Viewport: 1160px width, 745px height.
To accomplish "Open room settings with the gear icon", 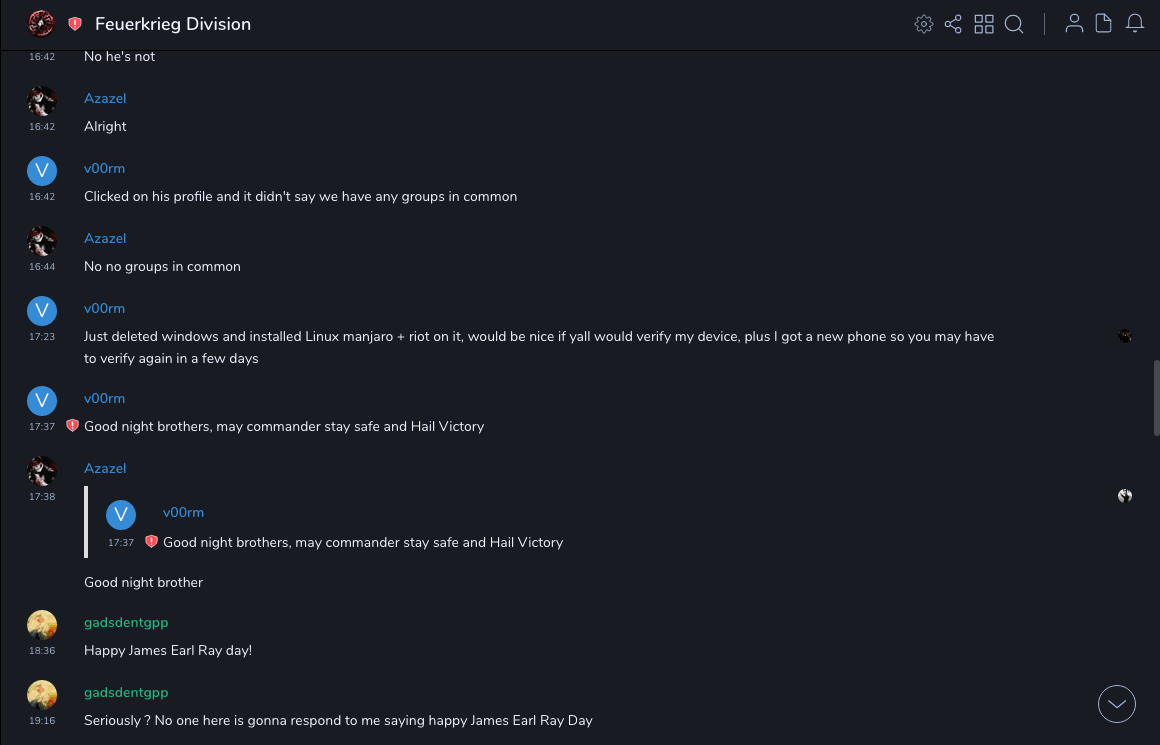I will (924, 24).
